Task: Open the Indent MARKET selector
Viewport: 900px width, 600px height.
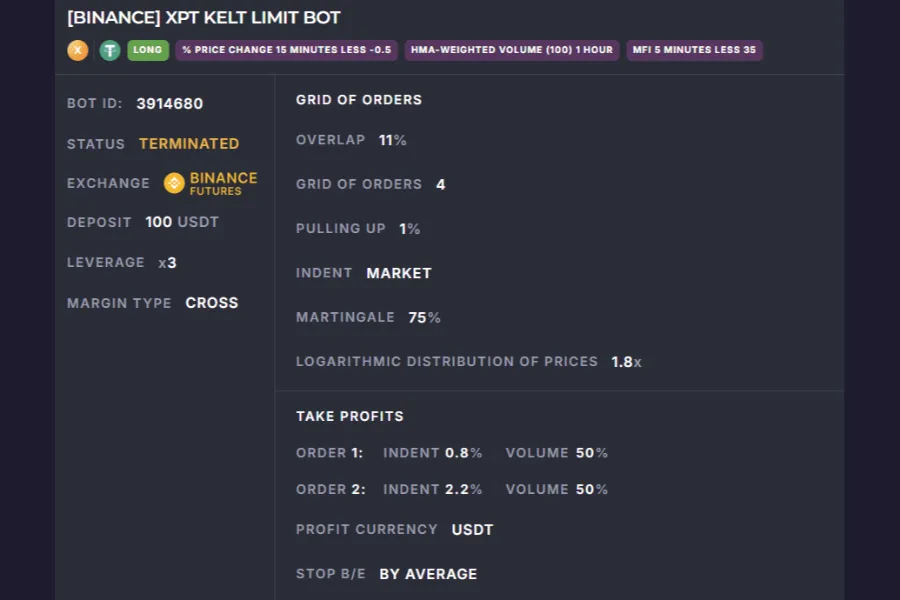Action: 398,272
